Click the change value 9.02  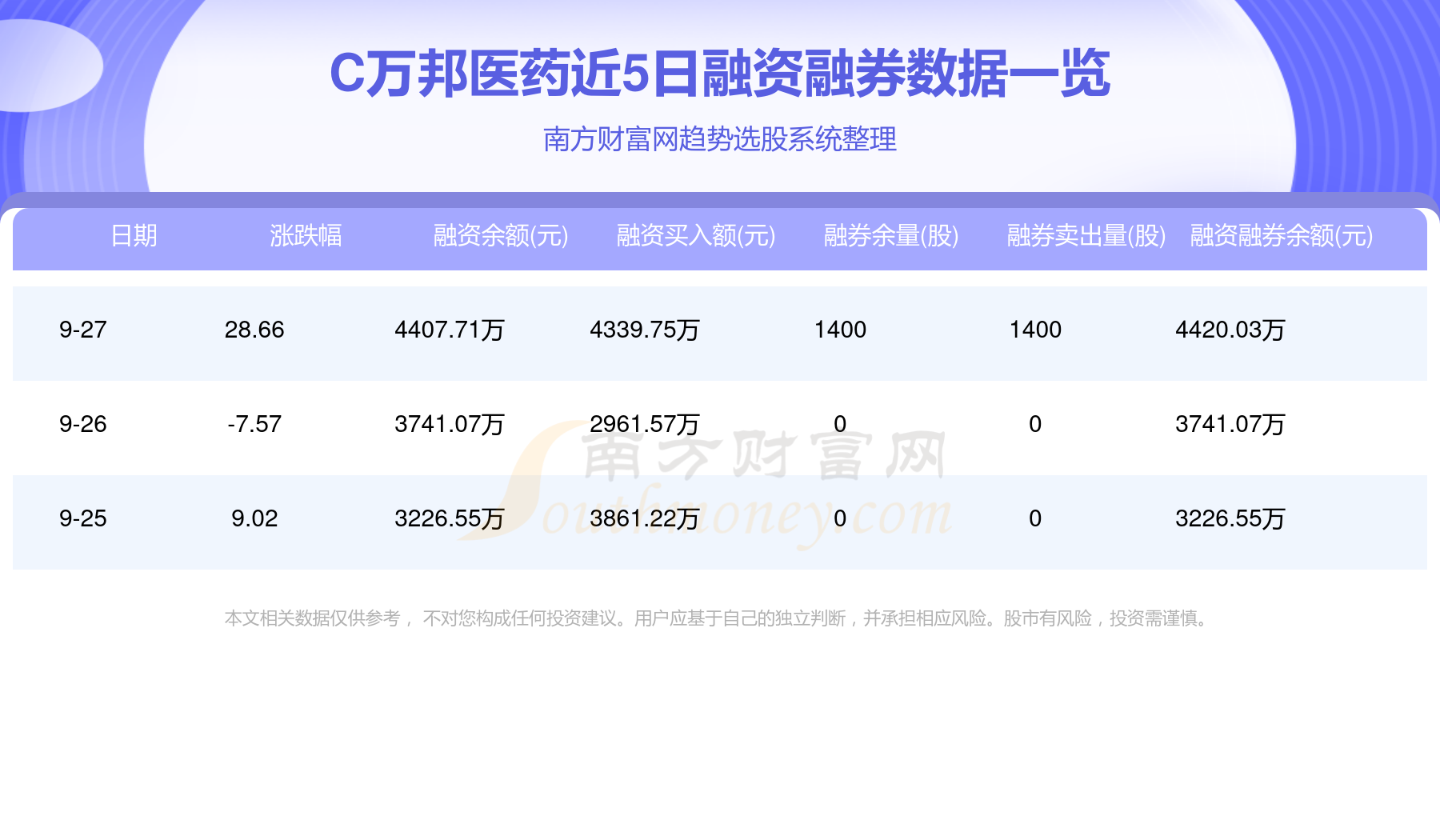click(x=254, y=518)
